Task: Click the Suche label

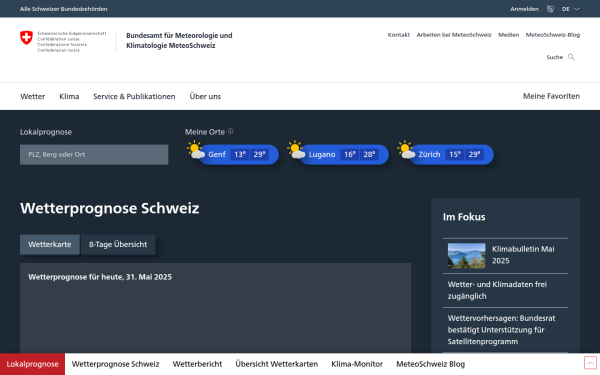Action: [x=554, y=57]
